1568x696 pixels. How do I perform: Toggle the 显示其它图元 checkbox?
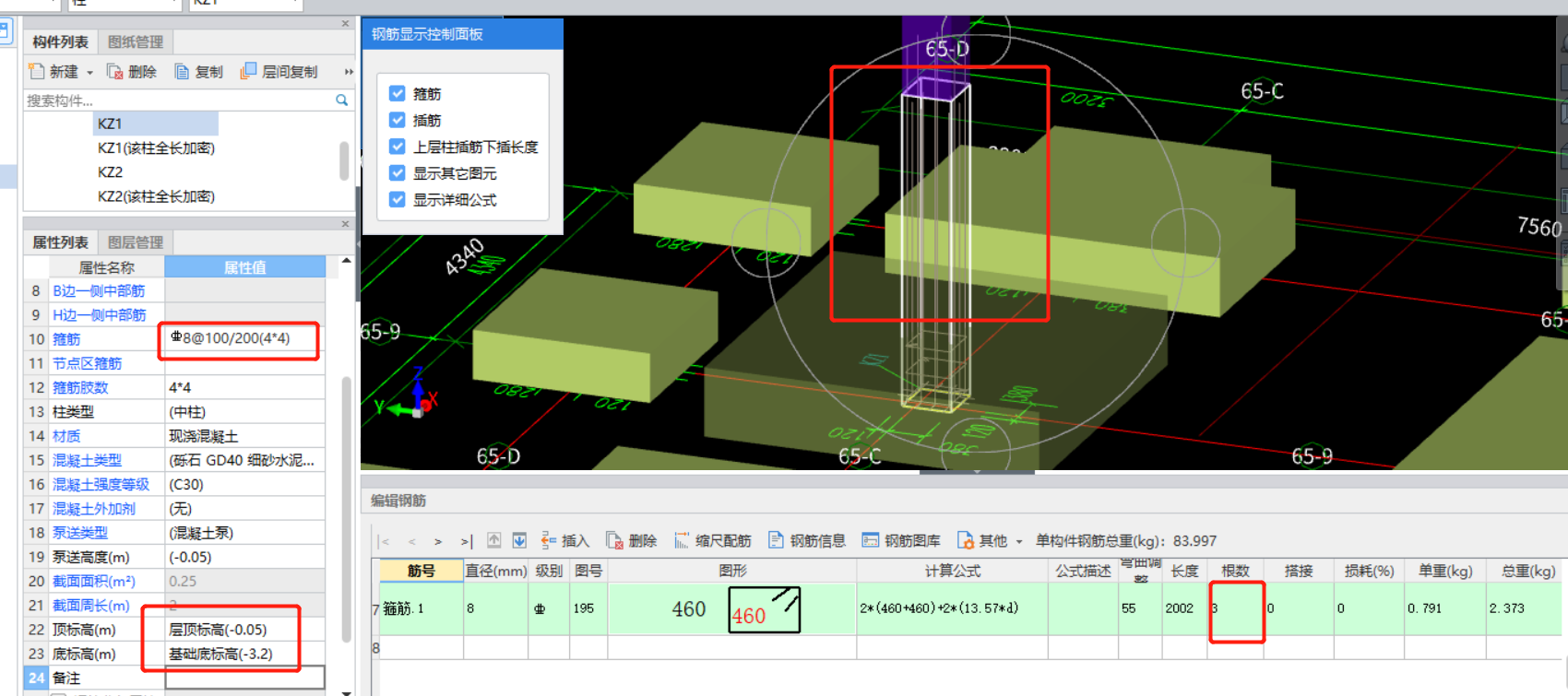[x=398, y=173]
